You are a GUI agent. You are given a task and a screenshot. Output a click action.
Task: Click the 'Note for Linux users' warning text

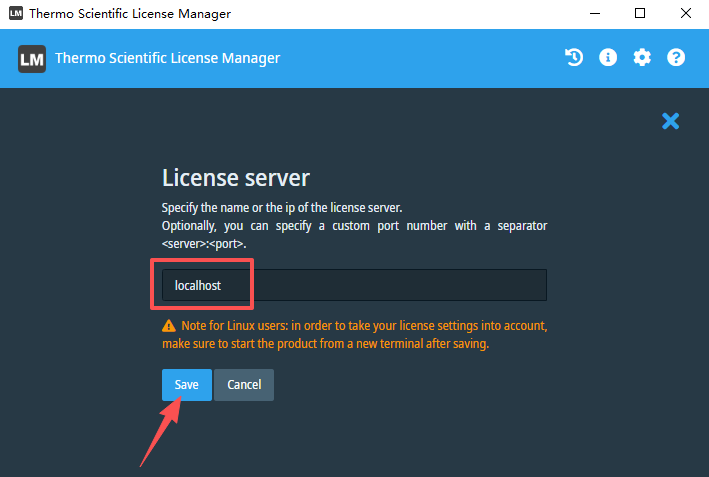tap(354, 335)
